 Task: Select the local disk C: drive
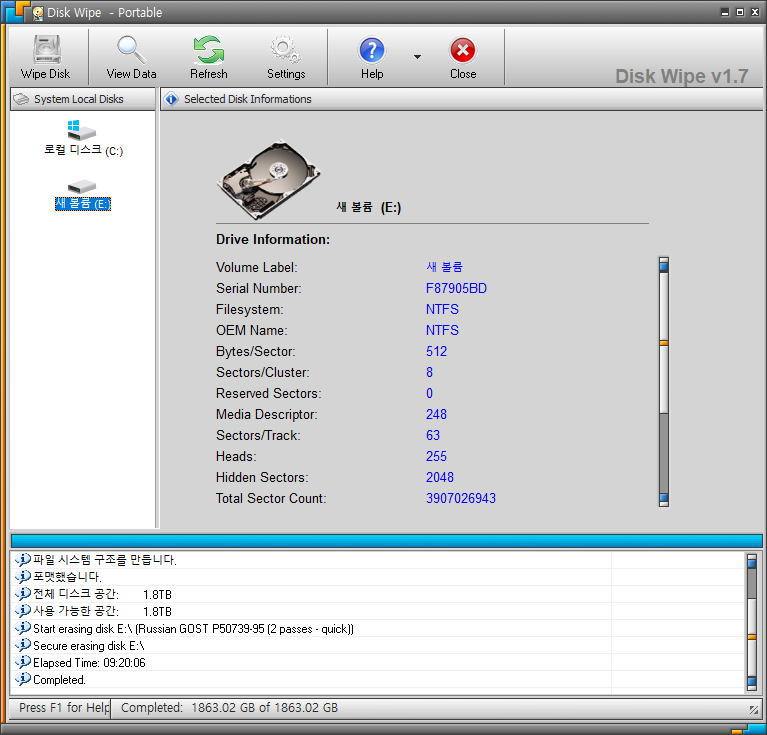click(83, 138)
